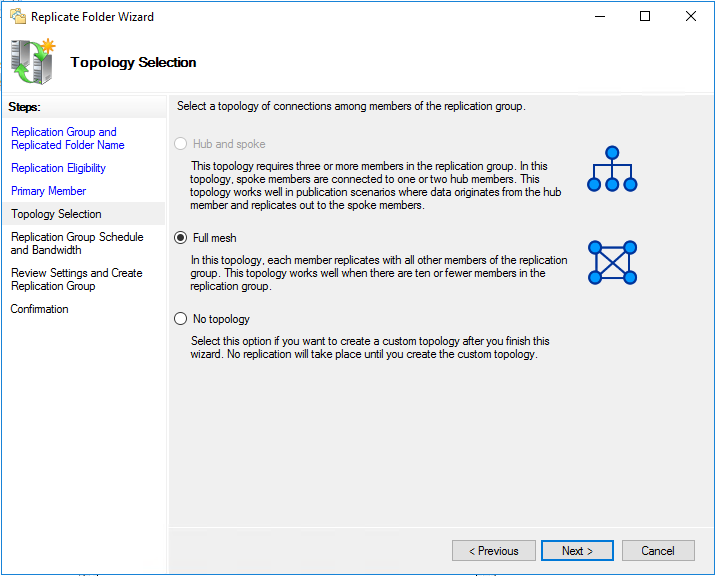Click the full mesh topology diagram icon

(612, 262)
